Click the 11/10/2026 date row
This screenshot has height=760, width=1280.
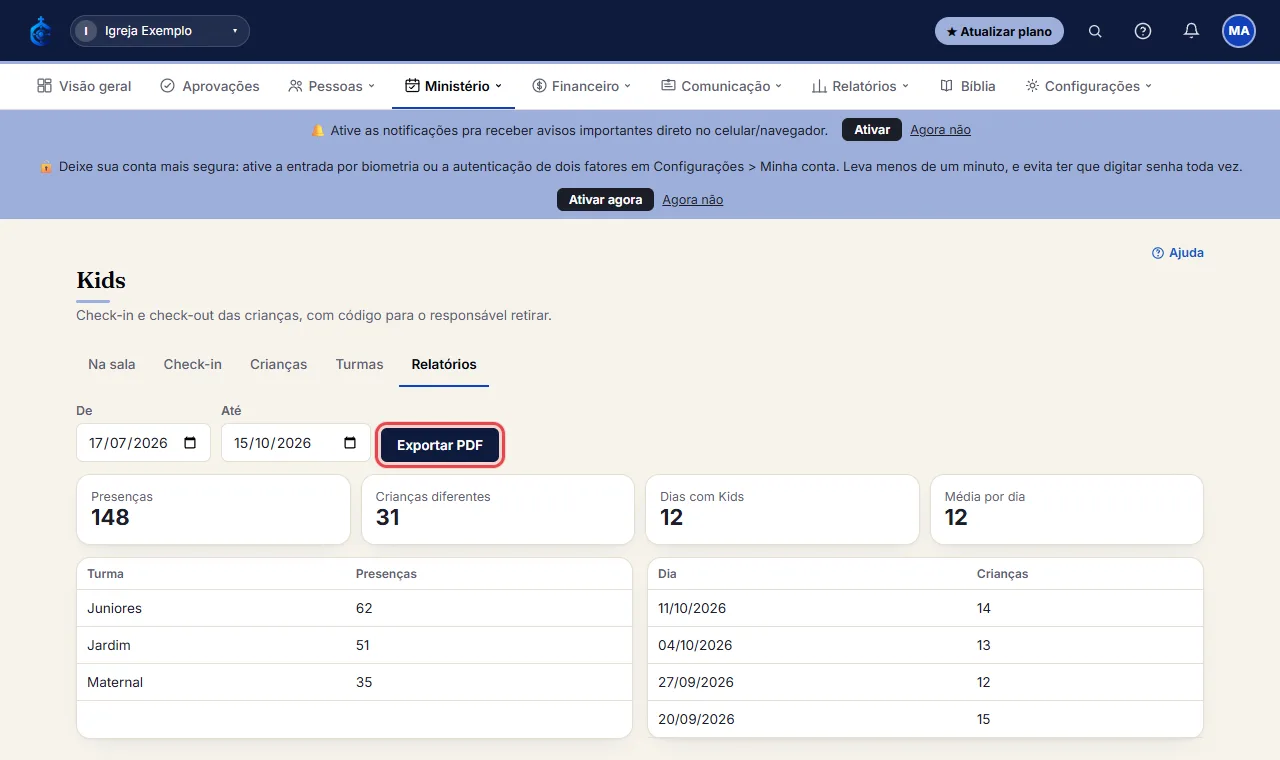925,608
